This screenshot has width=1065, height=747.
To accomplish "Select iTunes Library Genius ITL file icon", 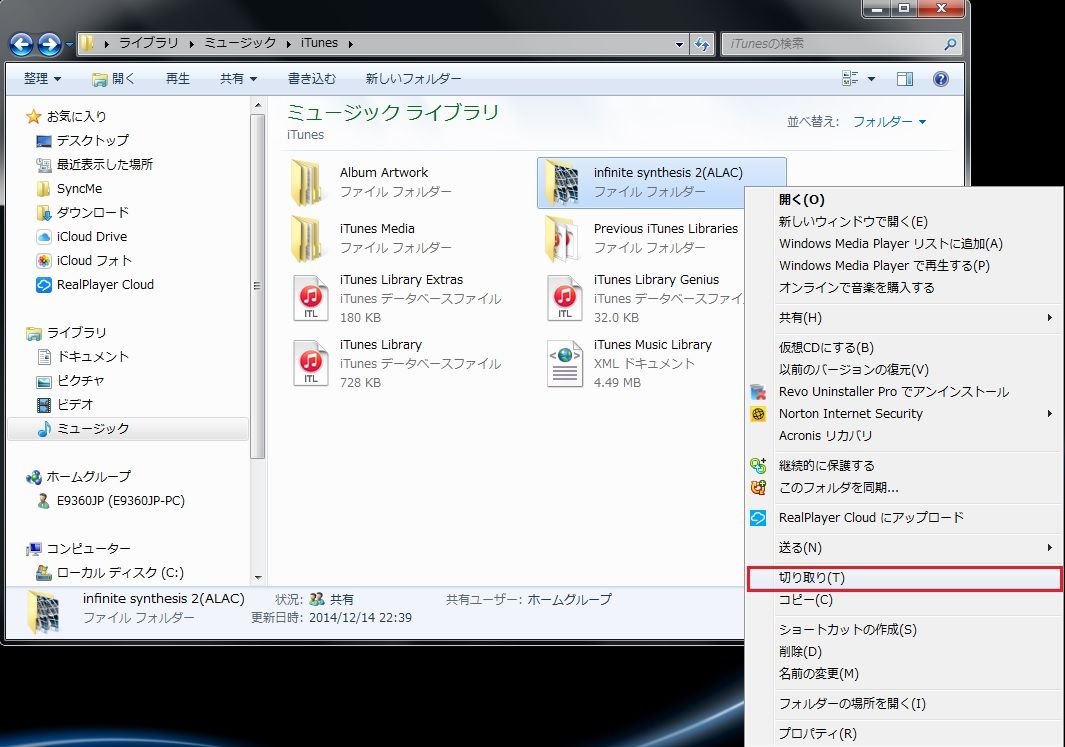I will 565,298.
